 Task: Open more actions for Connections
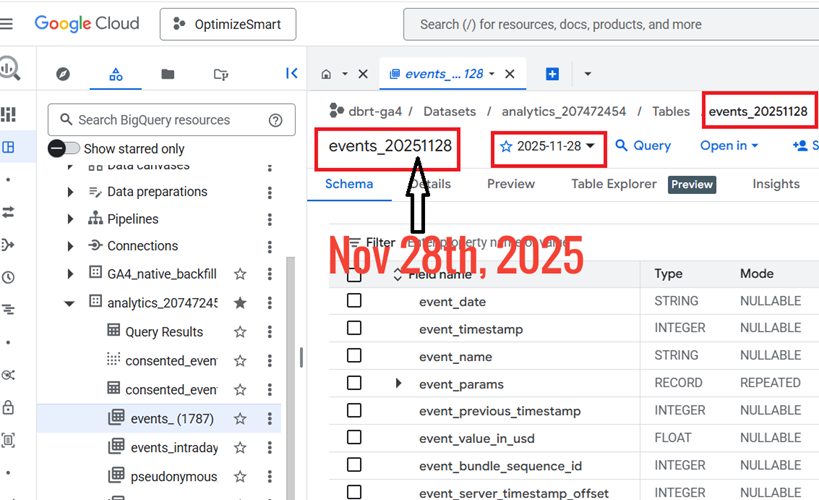[270, 246]
